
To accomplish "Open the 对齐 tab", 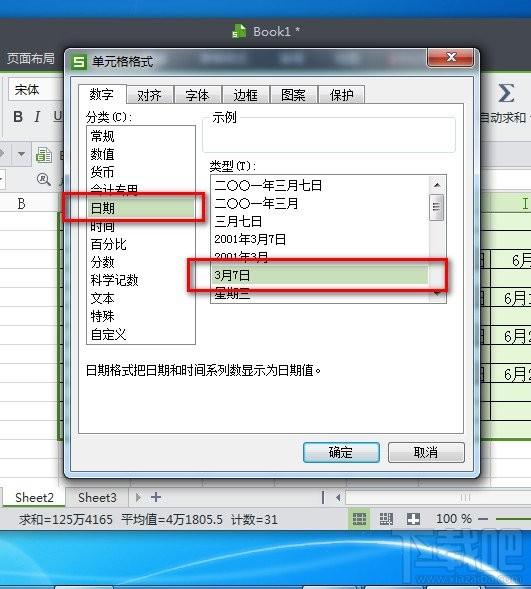I will (149, 95).
